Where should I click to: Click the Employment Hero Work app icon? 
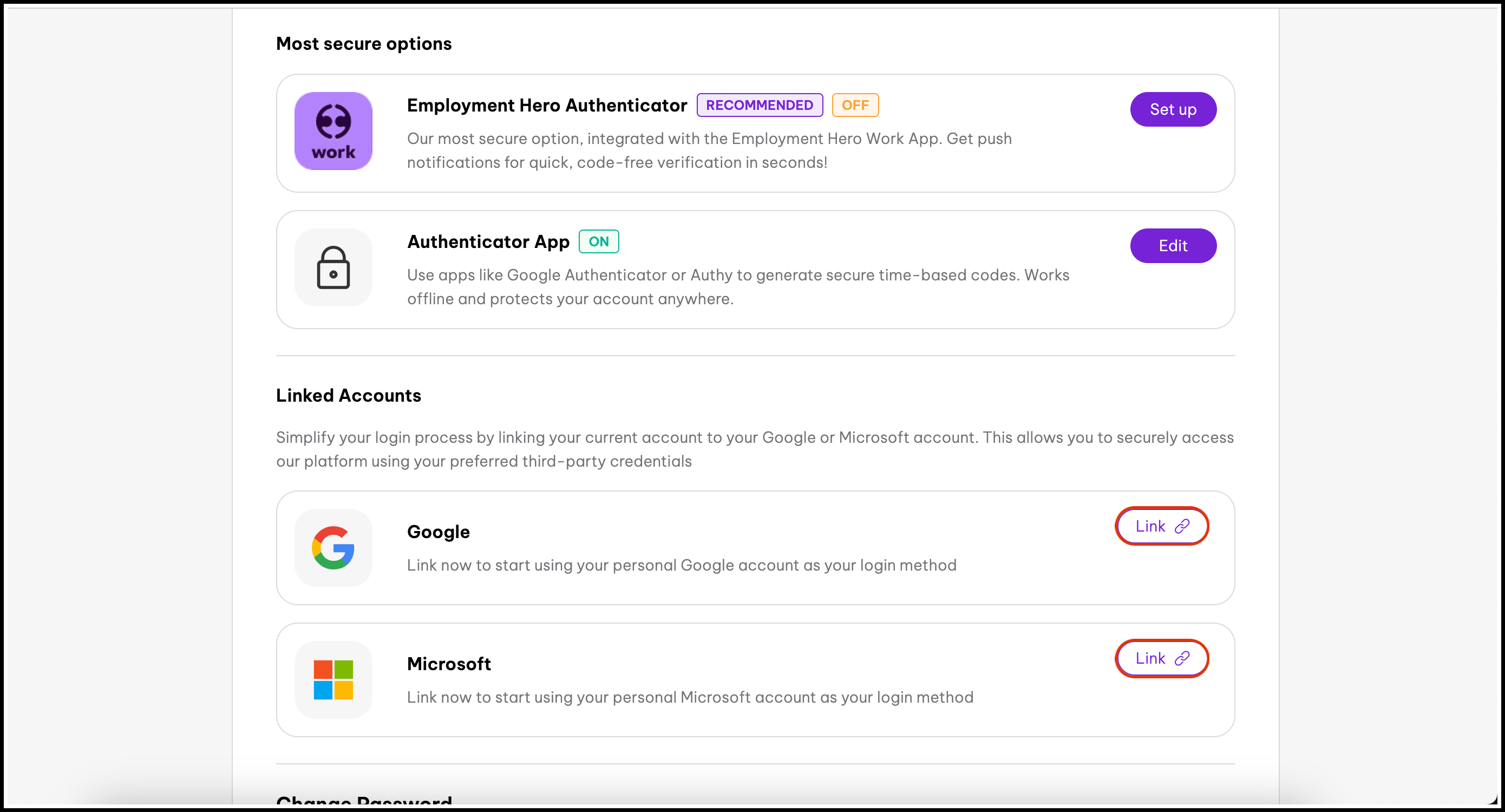[x=333, y=131]
